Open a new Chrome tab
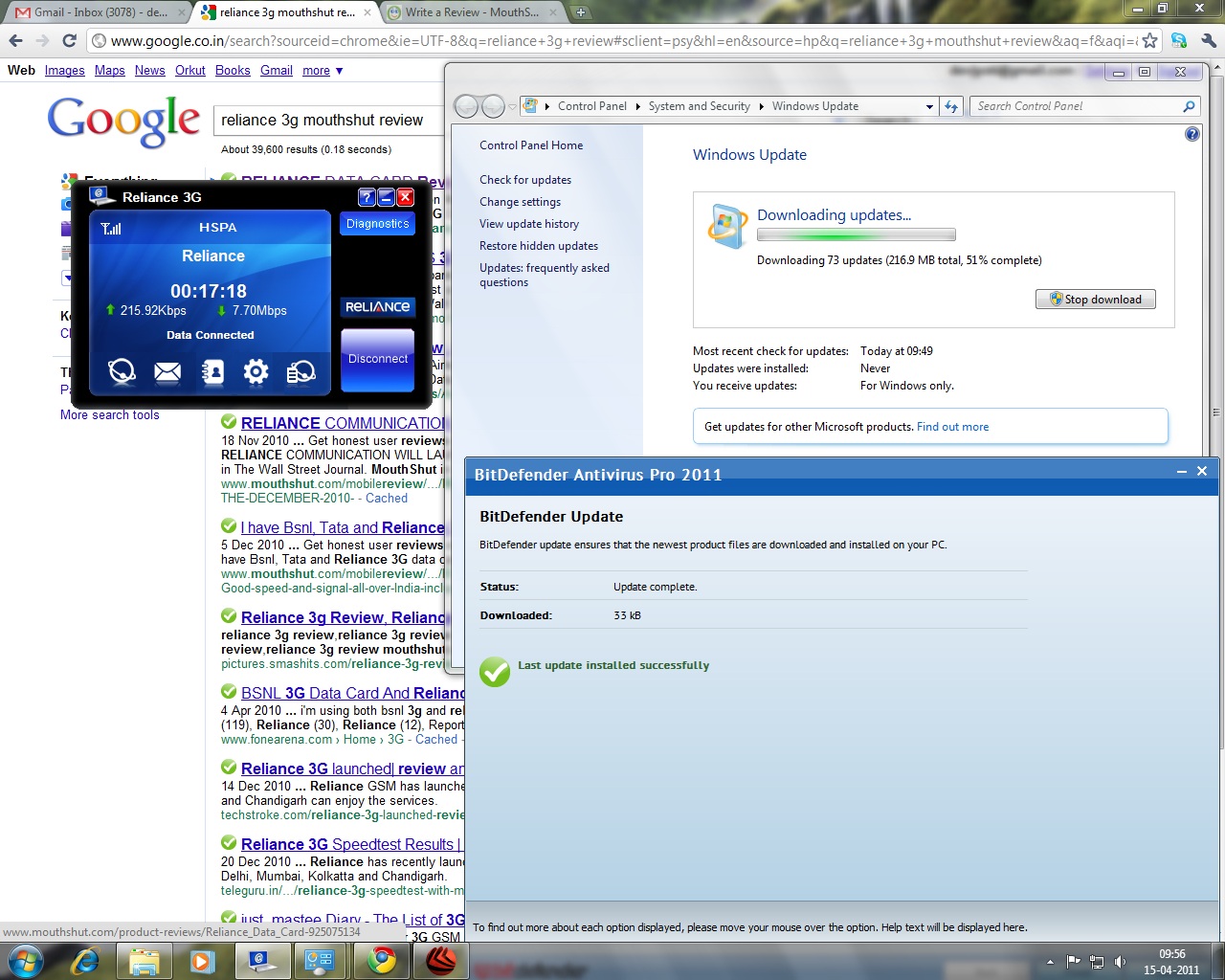 [x=580, y=12]
